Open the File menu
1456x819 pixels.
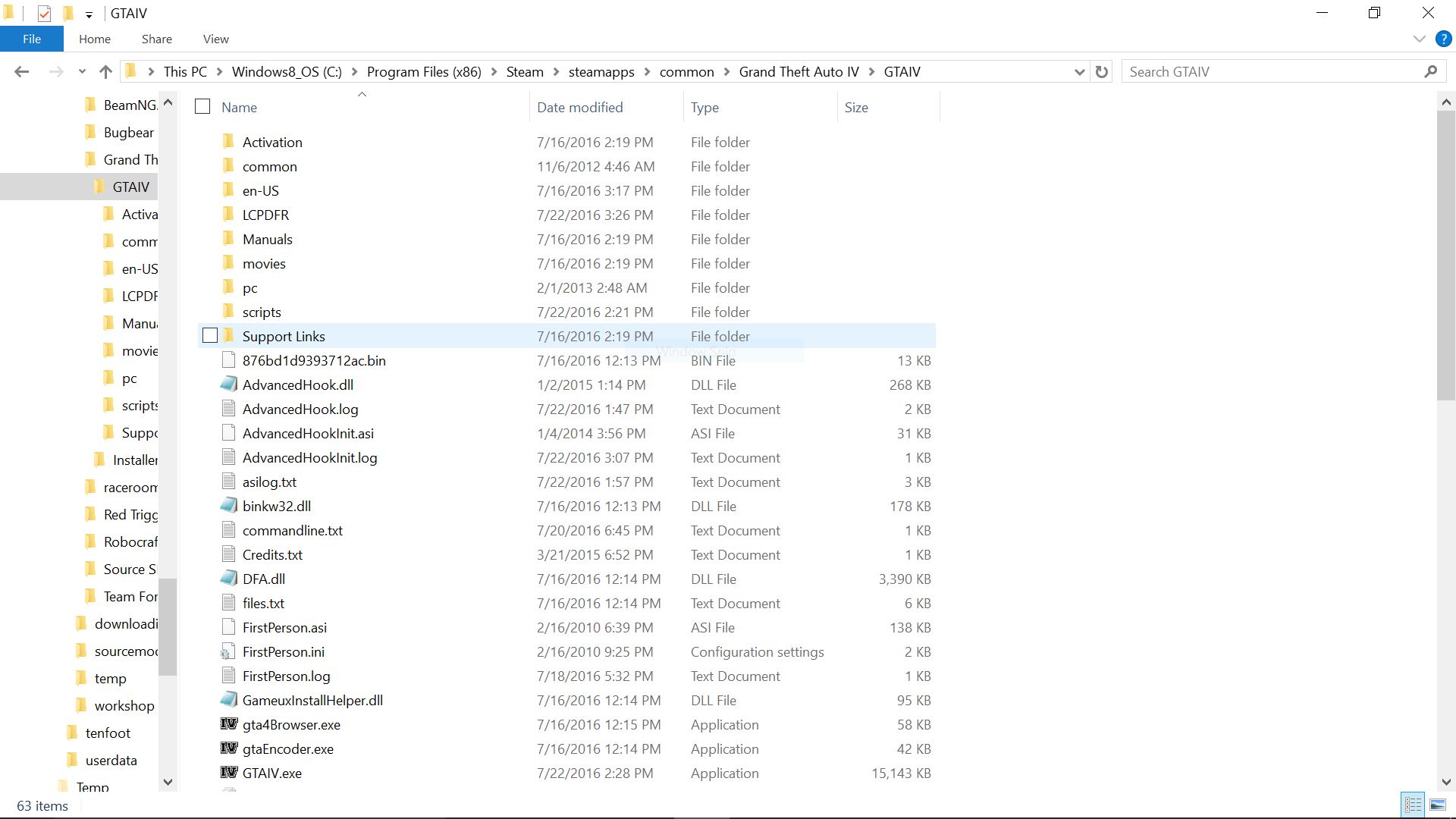tap(32, 39)
